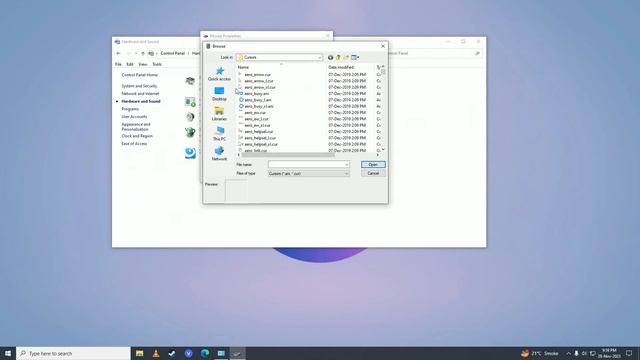The height and width of the screenshot is (360, 640).
Task: Select the aero_helpsel.cur file
Action: [259, 131]
